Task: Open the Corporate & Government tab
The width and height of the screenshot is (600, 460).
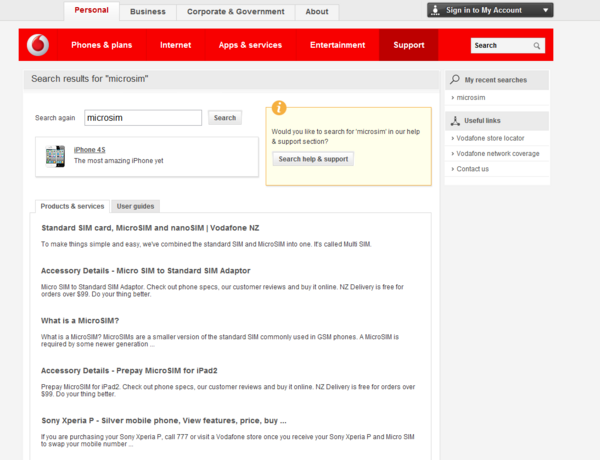Action: [x=236, y=12]
